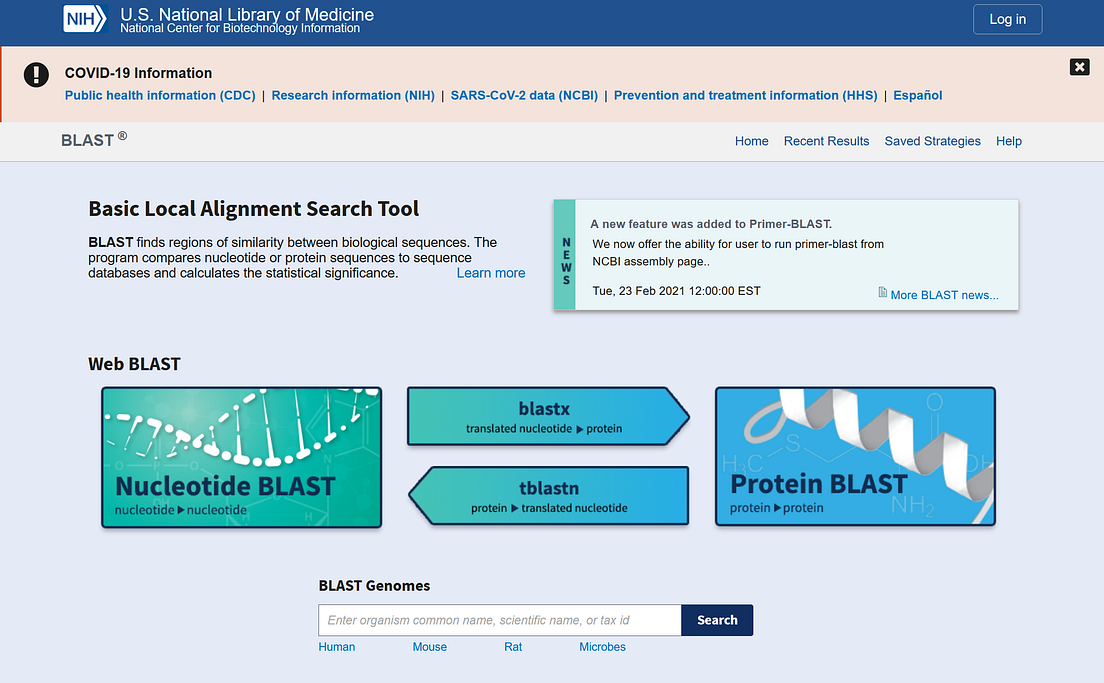Open Protein BLAST from its card
The width and height of the screenshot is (1104, 683).
[x=854, y=456]
